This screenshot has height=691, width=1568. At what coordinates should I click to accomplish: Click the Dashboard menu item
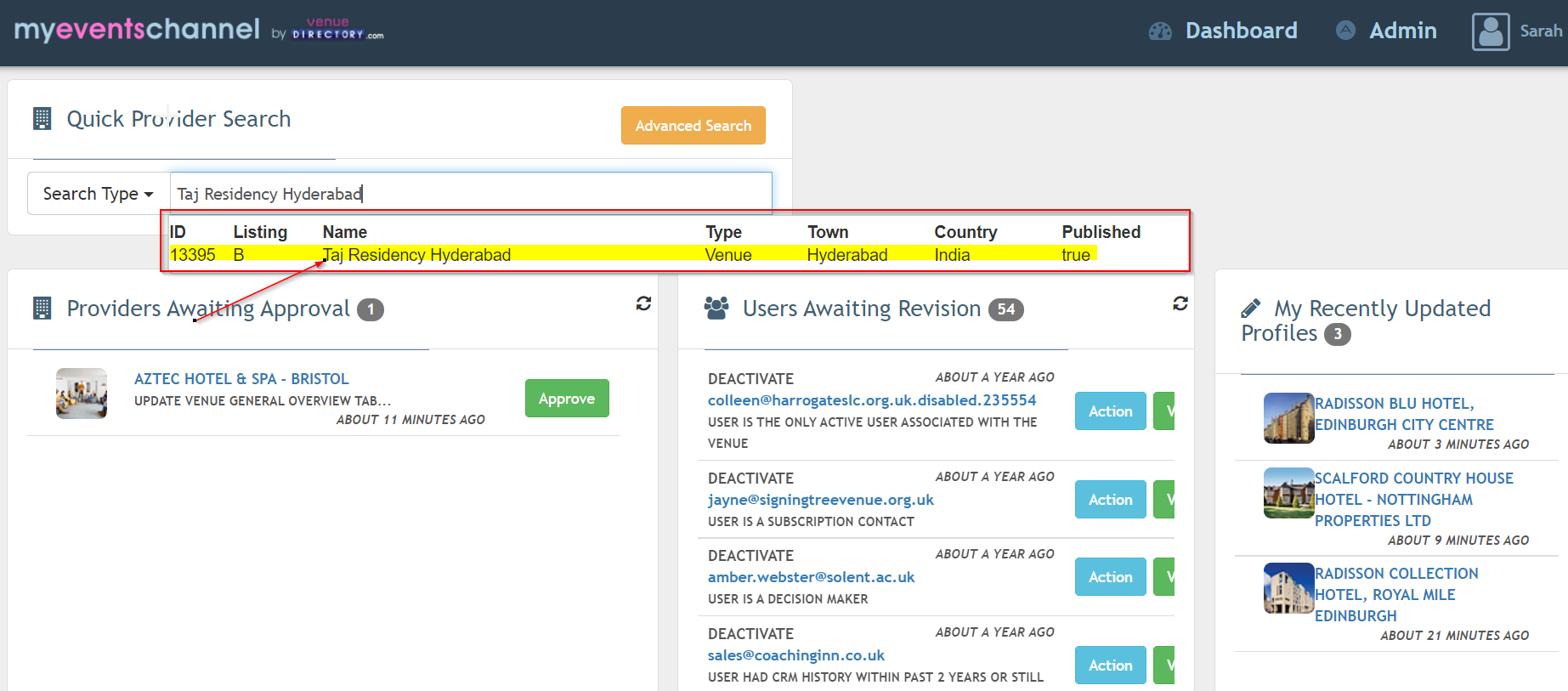(x=1241, y=31)
